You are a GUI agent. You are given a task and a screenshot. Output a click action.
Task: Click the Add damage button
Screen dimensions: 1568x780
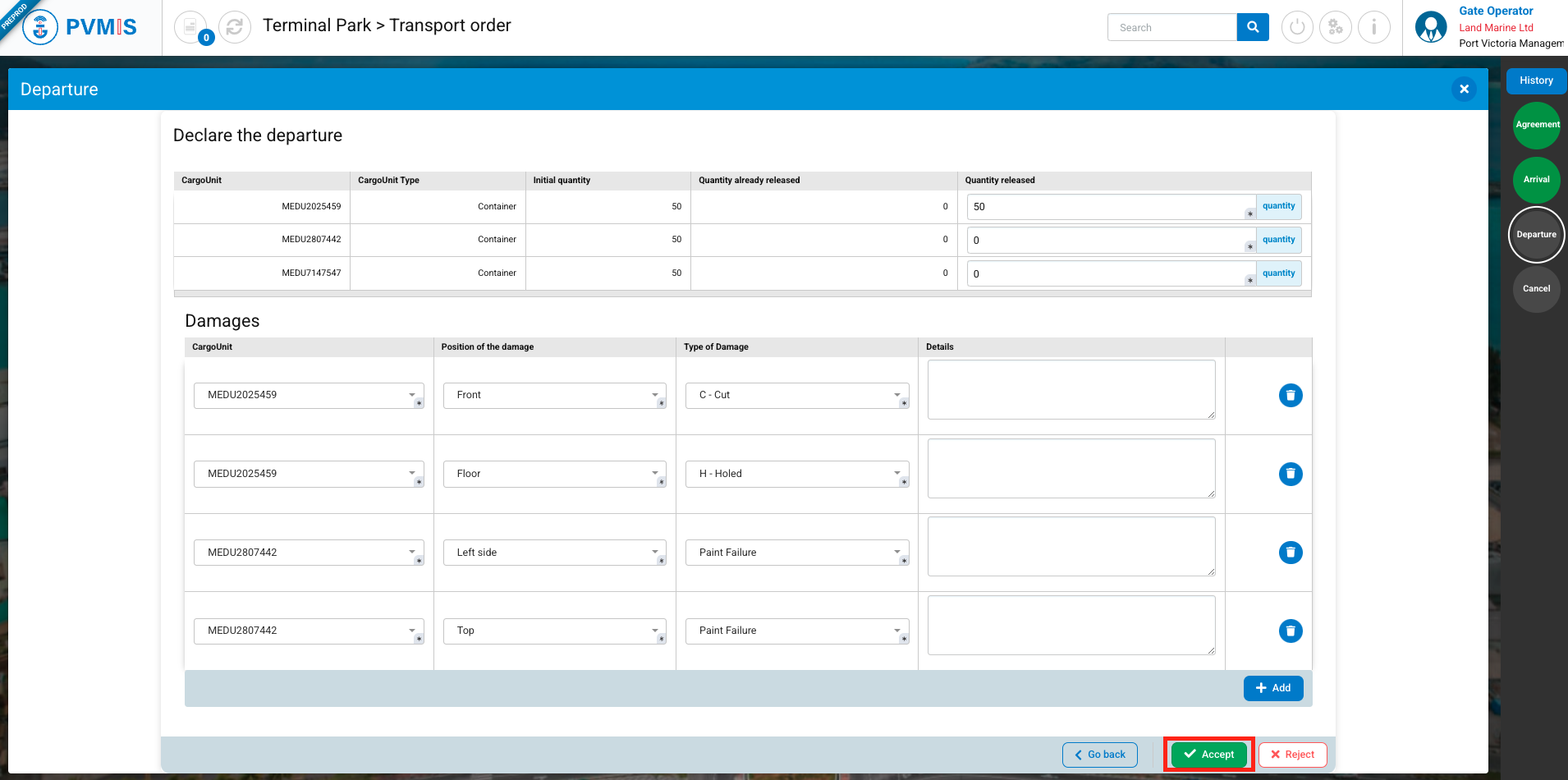pyautogui.click(x=1272, y=688)
